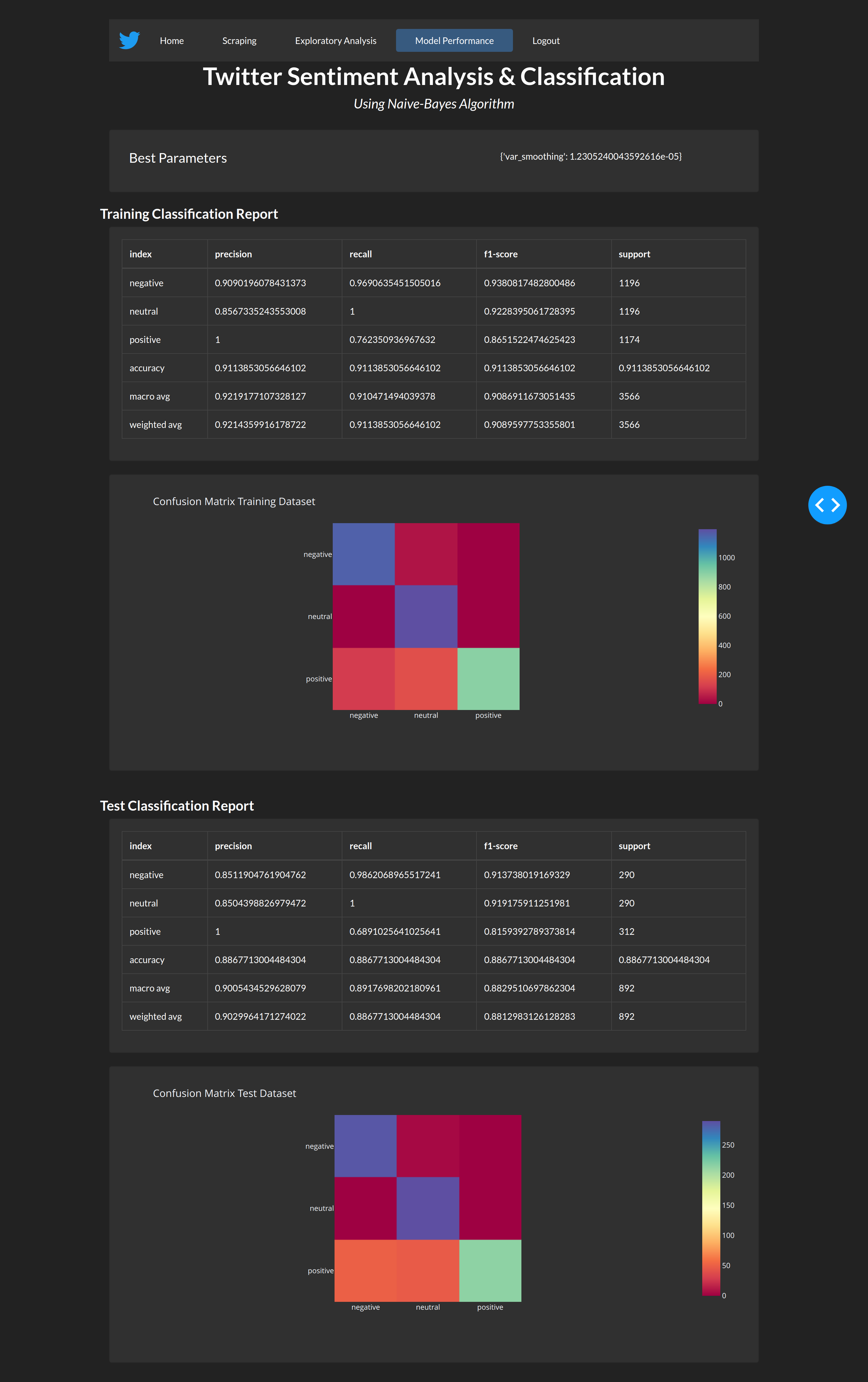This screenshot has height=1382, width=868.
Task: Click the Logout link
Action: tap(546, 41)
